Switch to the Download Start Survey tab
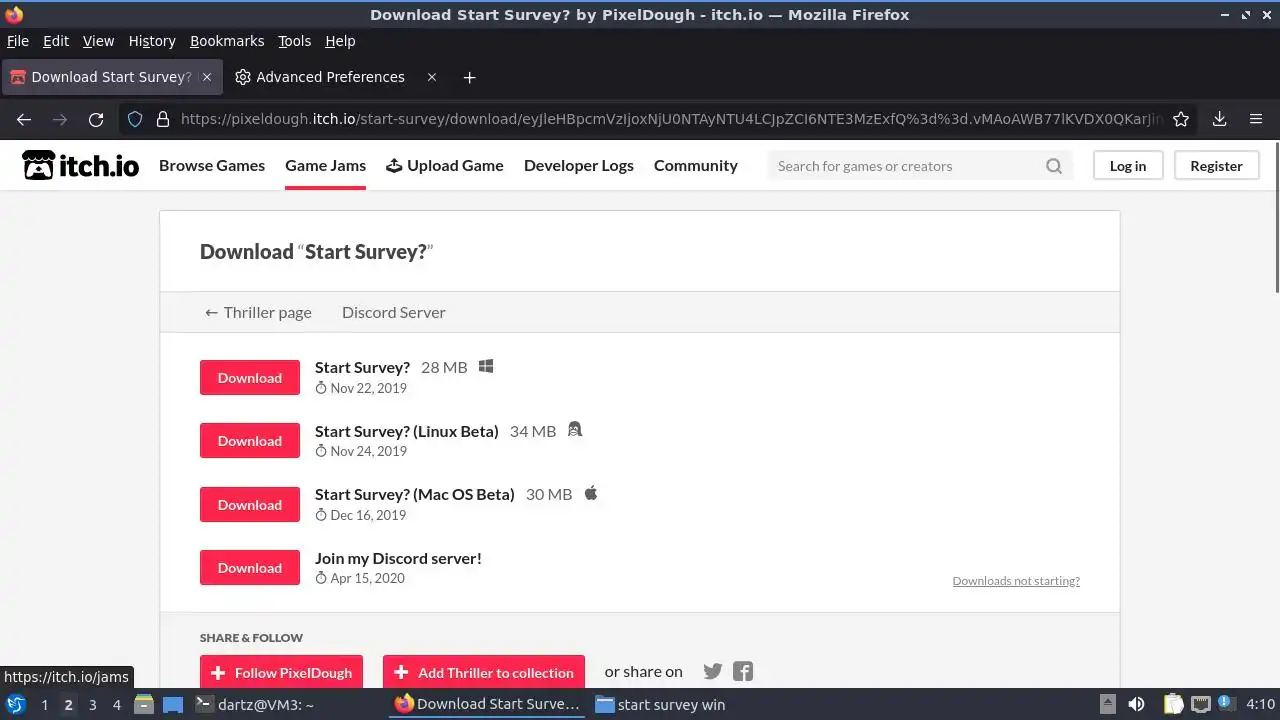The height and width of the screenshot is (720, 1280). (x=110, y=77)
